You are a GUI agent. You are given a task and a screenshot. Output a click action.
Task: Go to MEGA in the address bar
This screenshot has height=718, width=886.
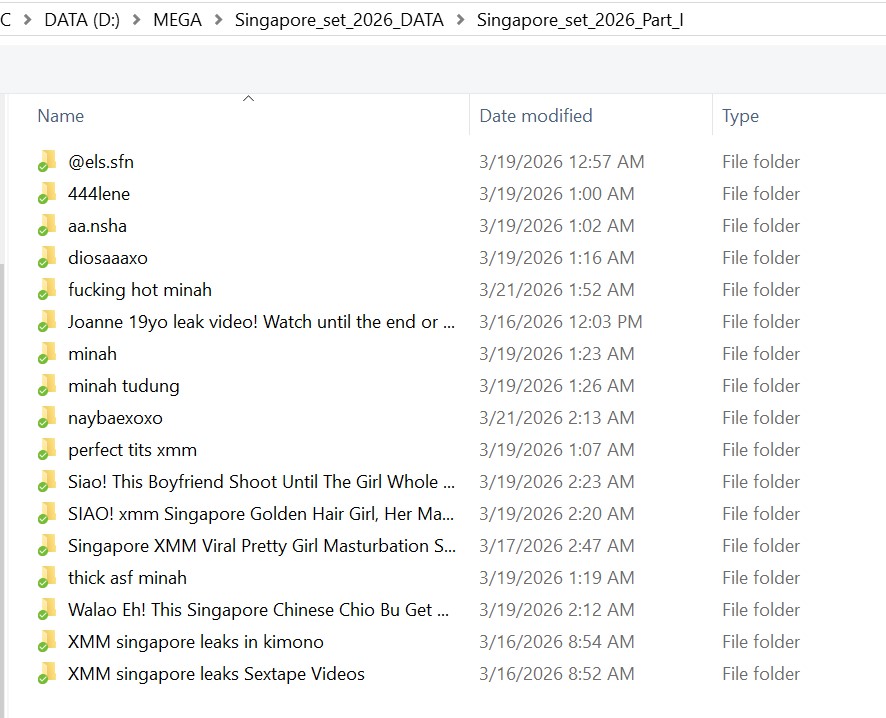pyautogui.click(x=177, y=20)
